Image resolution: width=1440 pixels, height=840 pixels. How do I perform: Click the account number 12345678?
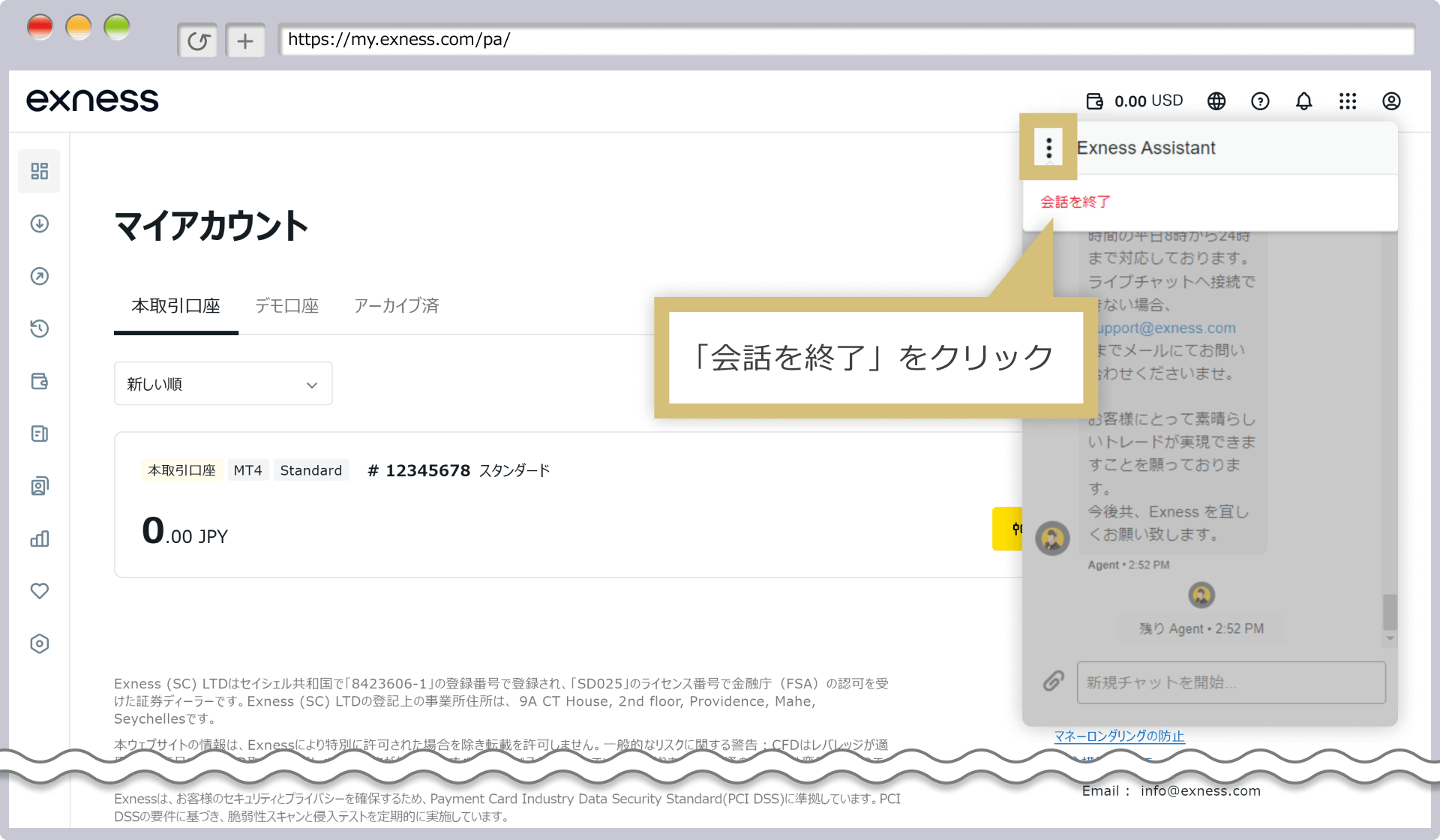[427, 470]
